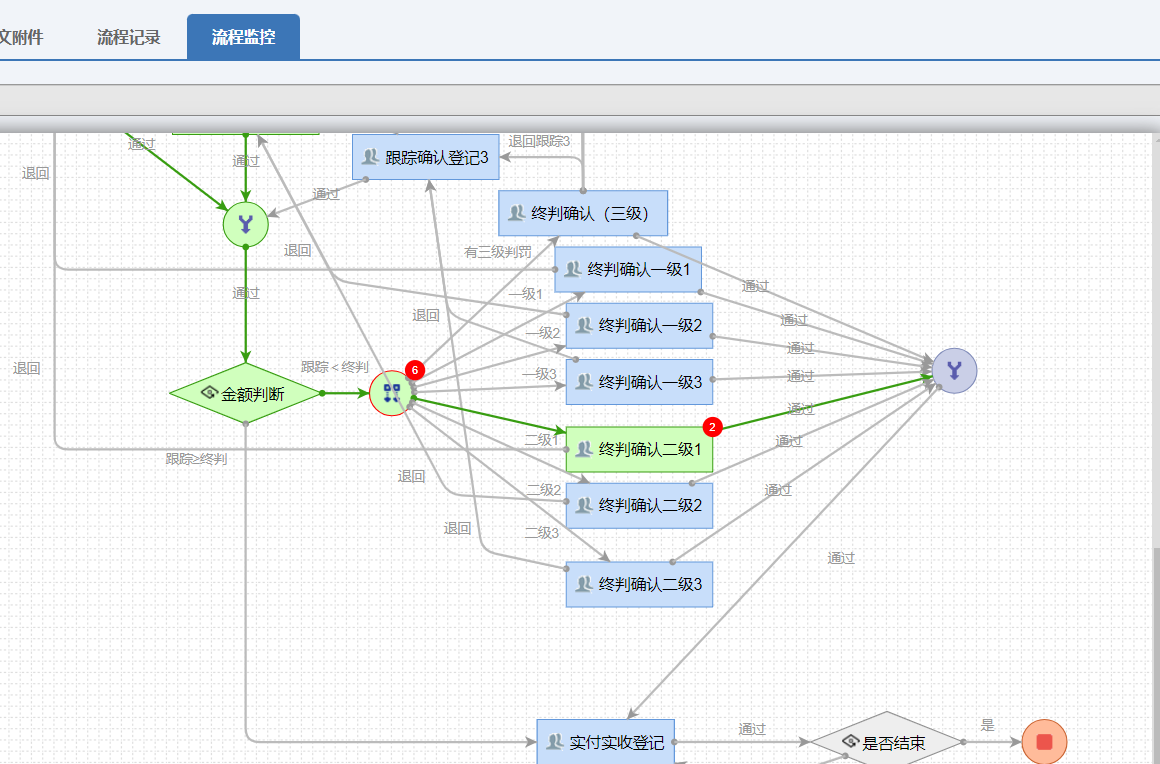Click the user icon in 终判确认二级1

tap(584, 449)
